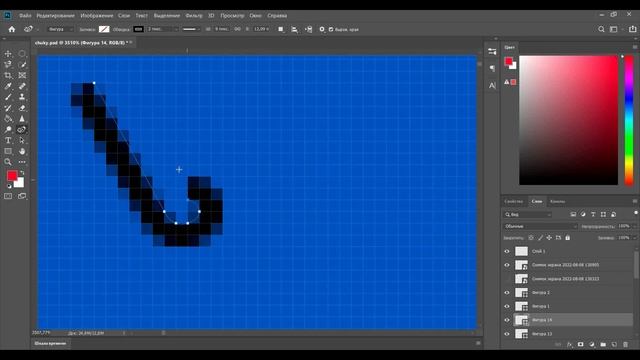Show hidden screenshot layer ending 130323

[x=507, y=279]
